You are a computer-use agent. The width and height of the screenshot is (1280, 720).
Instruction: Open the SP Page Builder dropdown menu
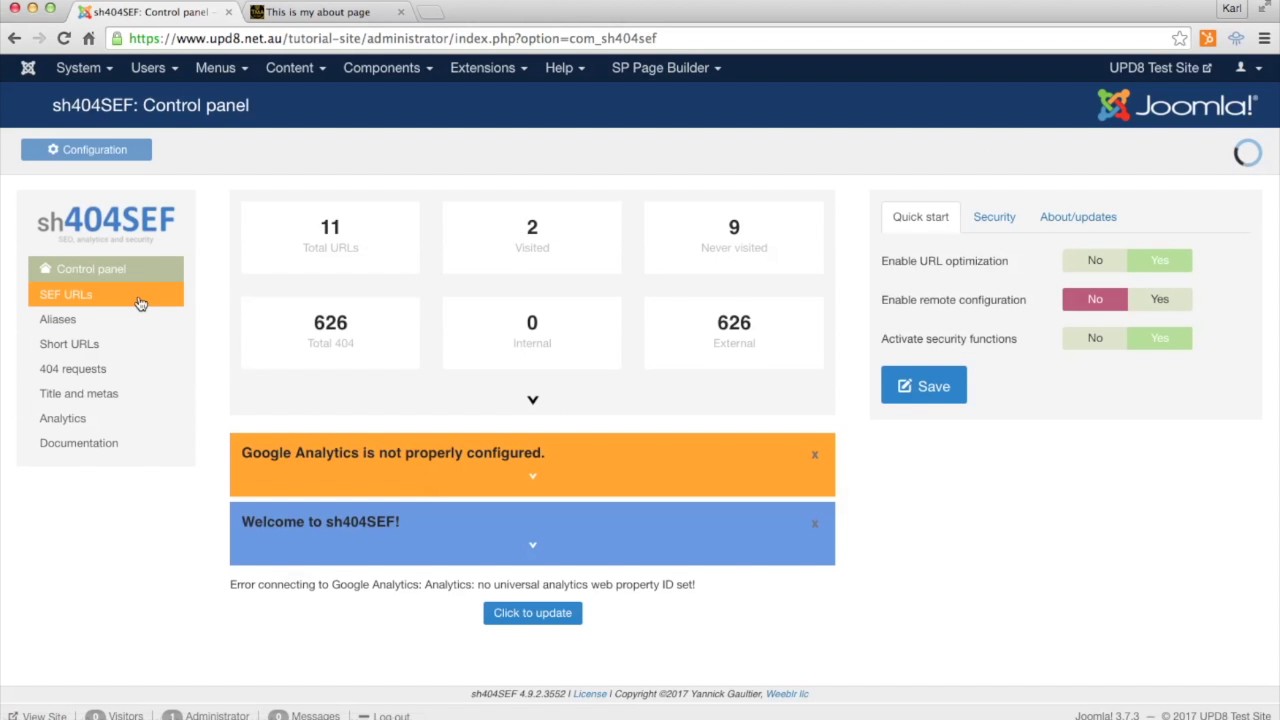[666, 68]
